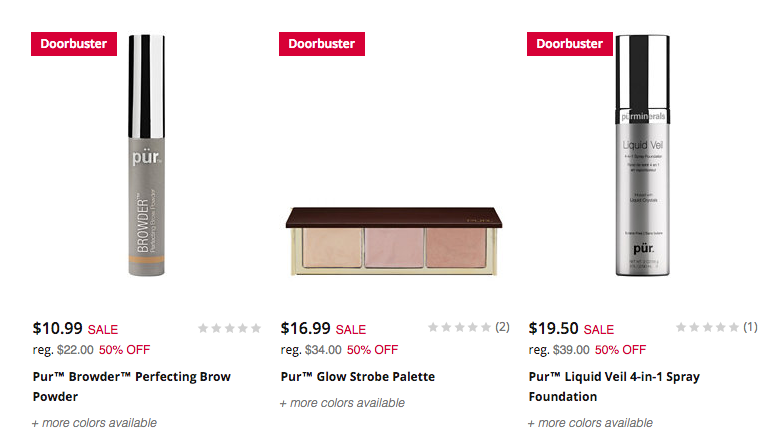This screenshot has width=768, height=435.
Task: Open the (1) review count for Liquid Veil
Action: pyautogui.click(x=750, y=327)
